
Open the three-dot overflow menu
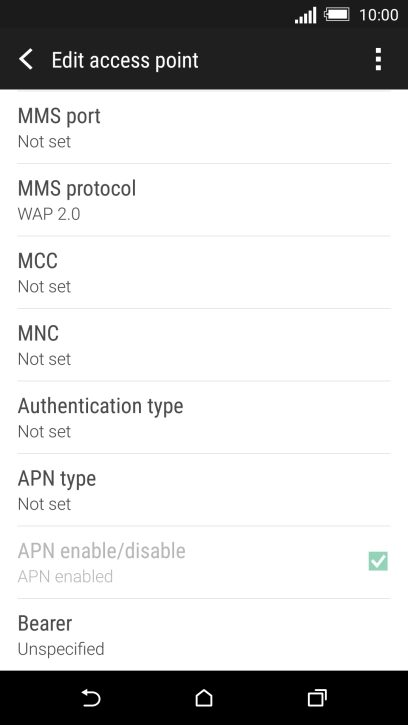pyautogui.click(x=378, y=59)
